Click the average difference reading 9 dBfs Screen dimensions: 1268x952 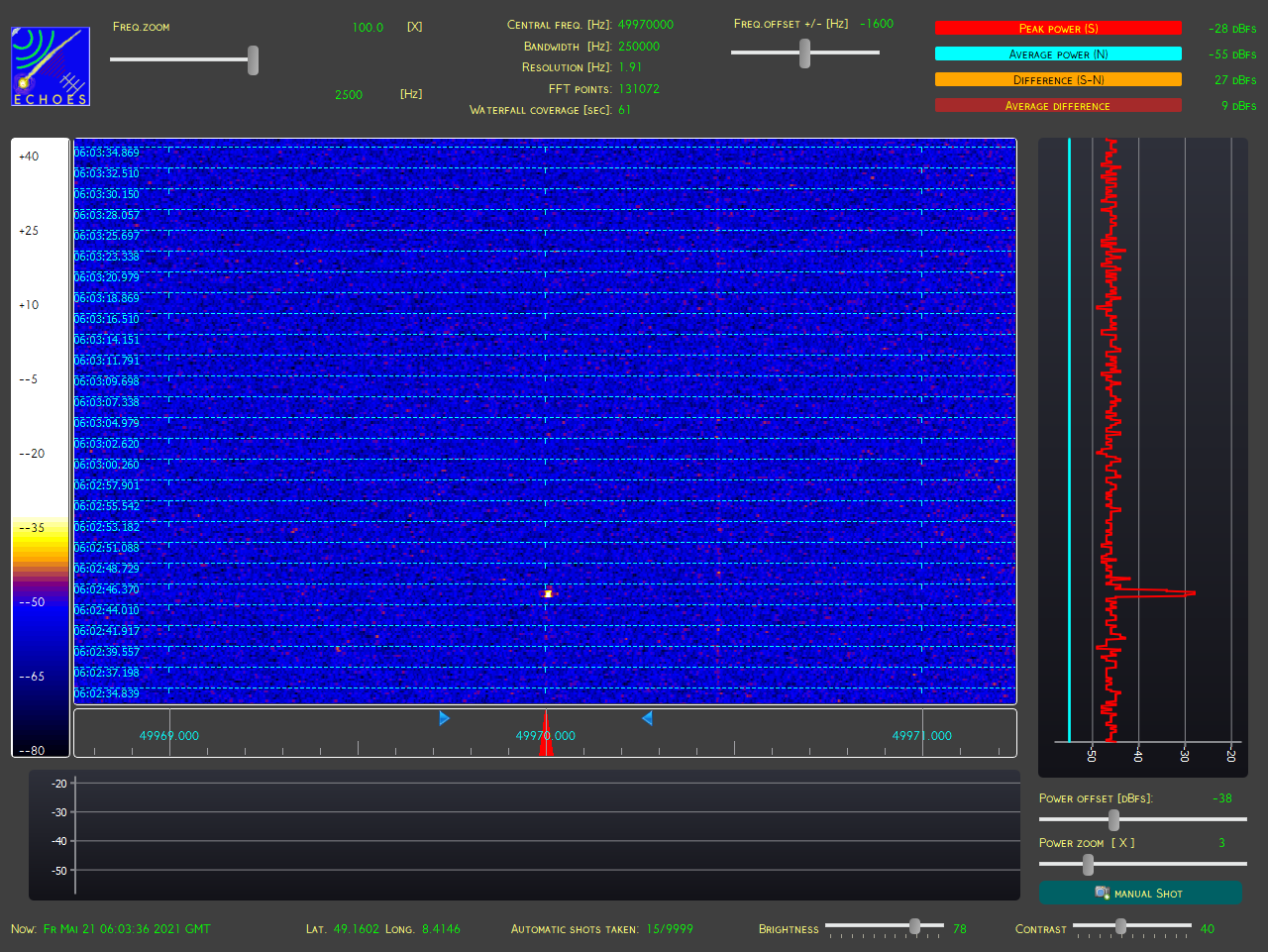click(1238, 106)
